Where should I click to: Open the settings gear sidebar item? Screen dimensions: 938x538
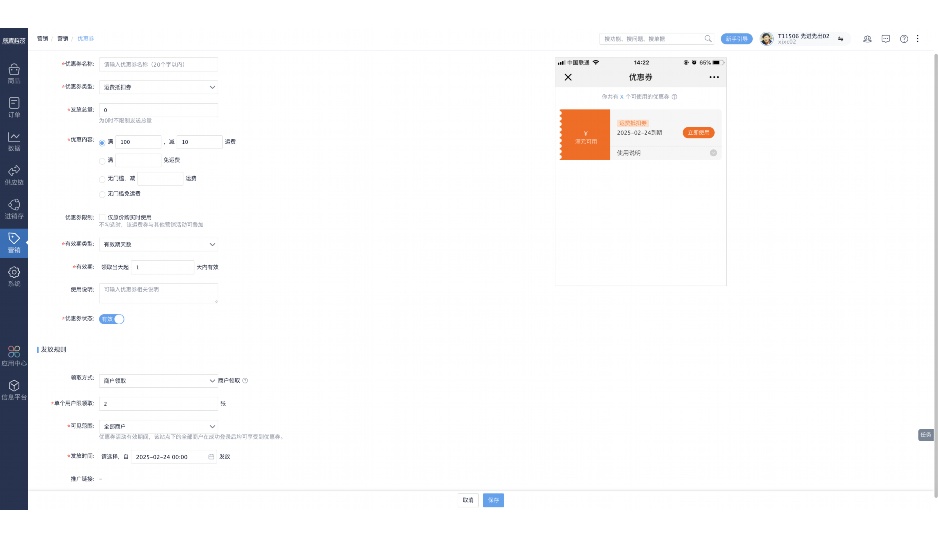[14, 276]
